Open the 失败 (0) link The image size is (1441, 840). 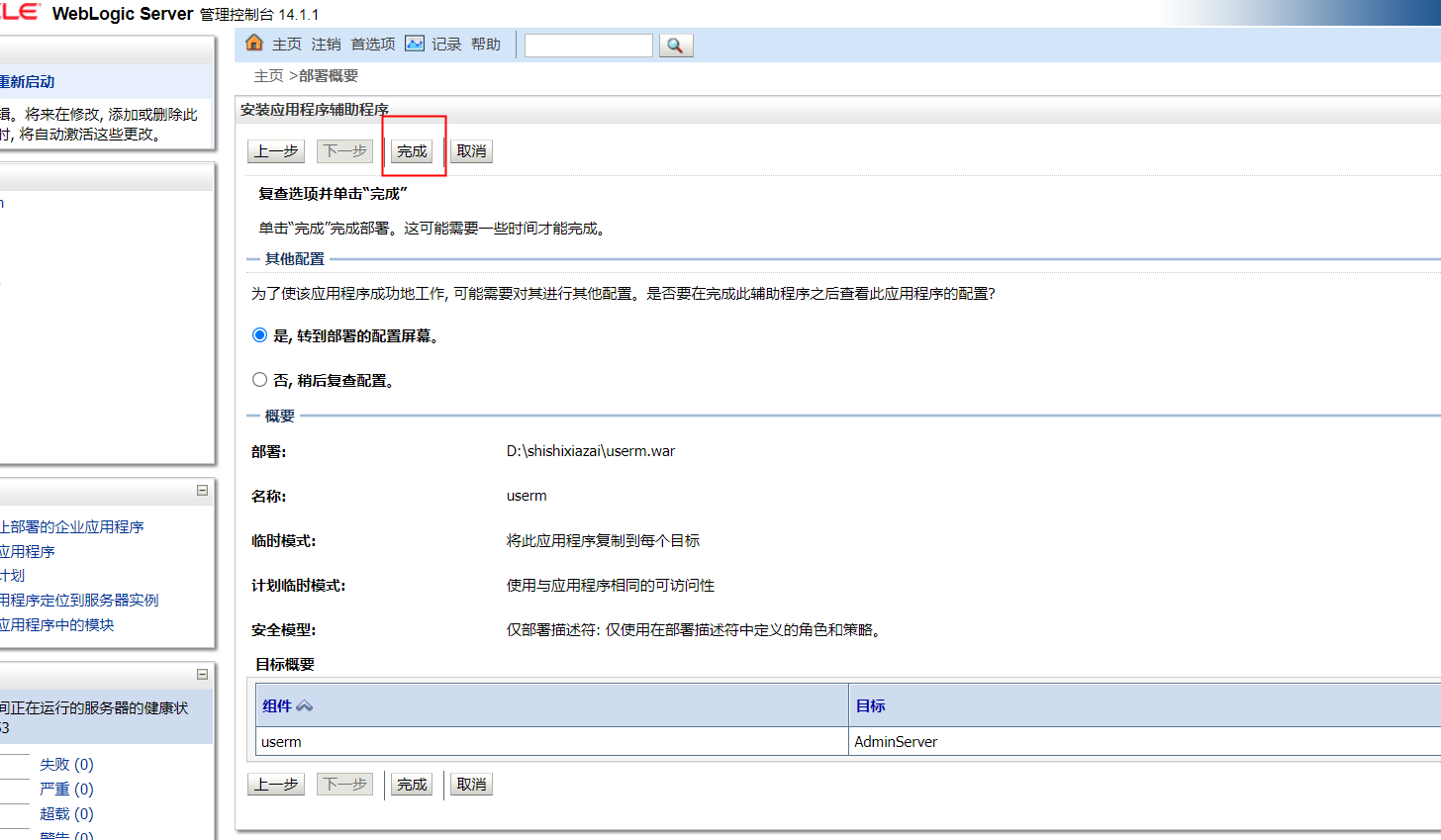(65, 764)
